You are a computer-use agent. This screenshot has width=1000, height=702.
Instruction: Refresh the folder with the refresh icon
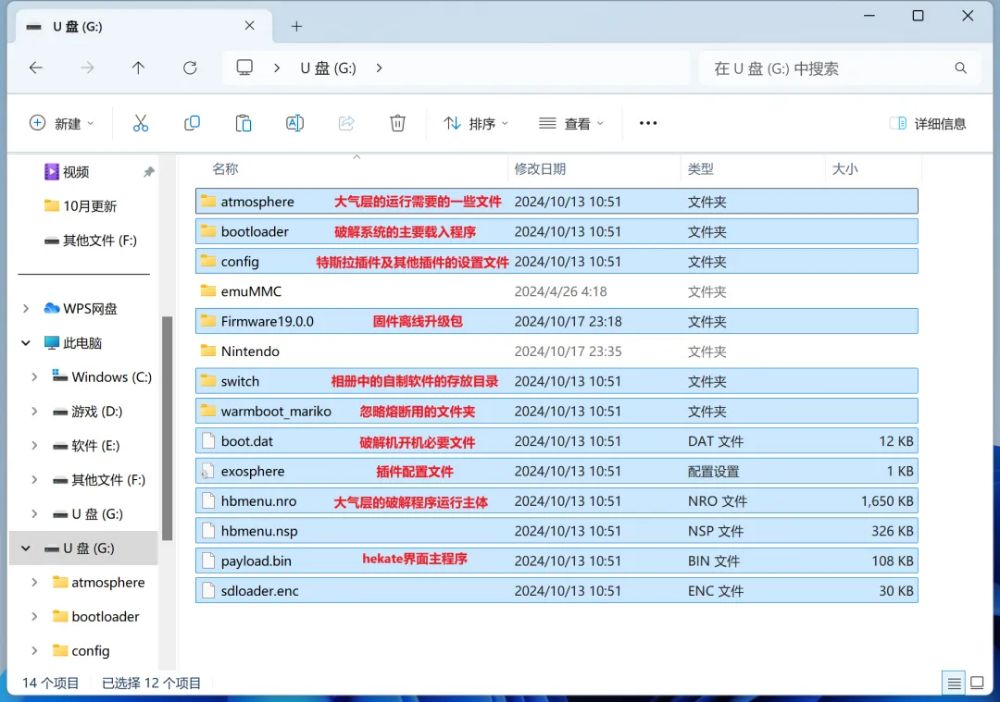pos(190,68)
